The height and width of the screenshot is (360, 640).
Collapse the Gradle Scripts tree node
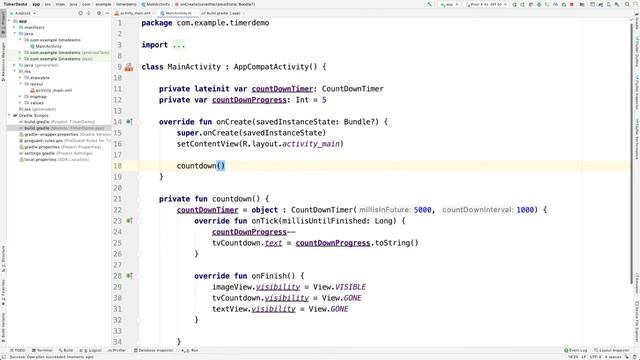[9, 116]
